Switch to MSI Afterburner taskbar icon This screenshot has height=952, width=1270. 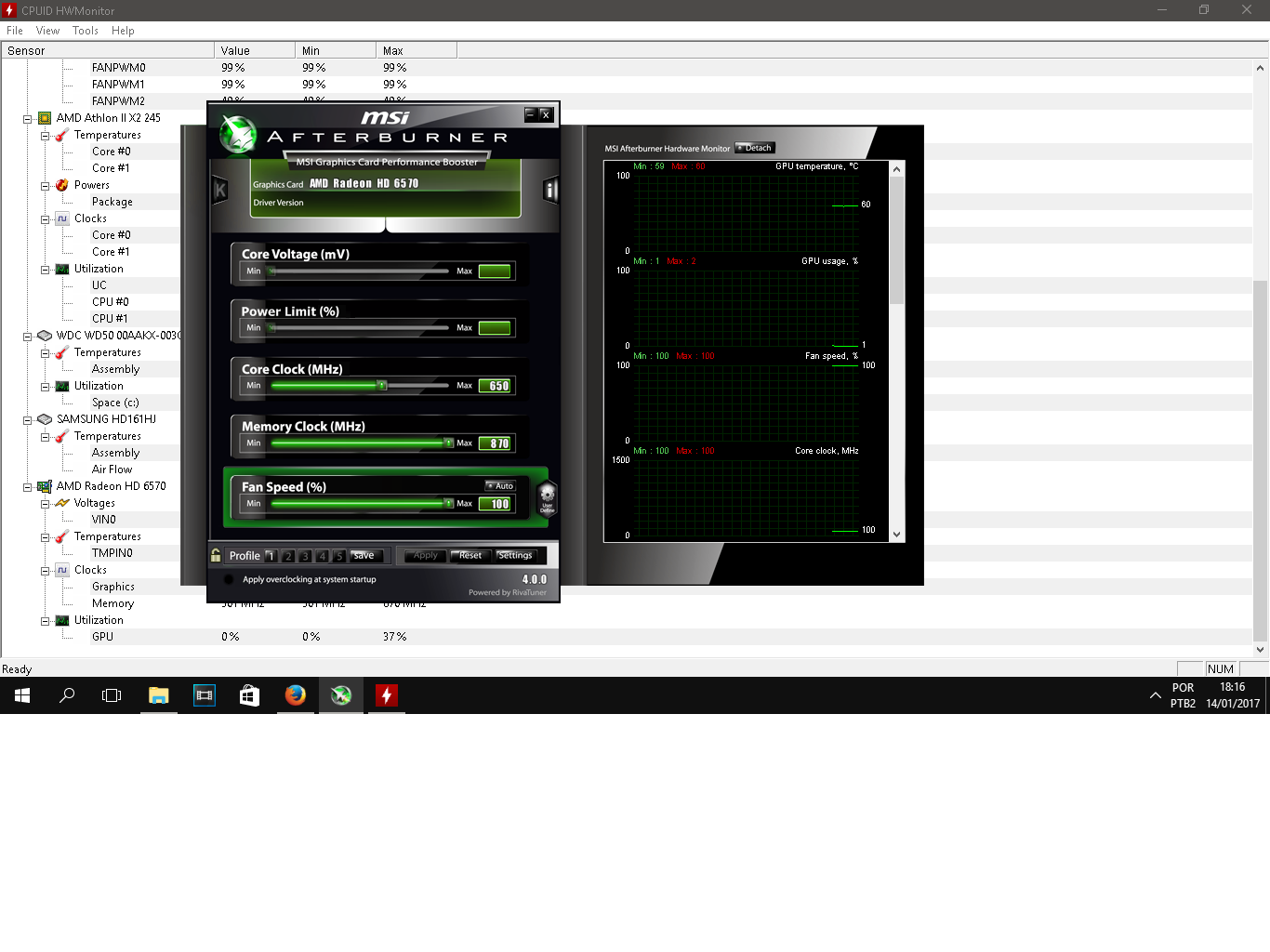pyautogui.click(x=341, y=695)
